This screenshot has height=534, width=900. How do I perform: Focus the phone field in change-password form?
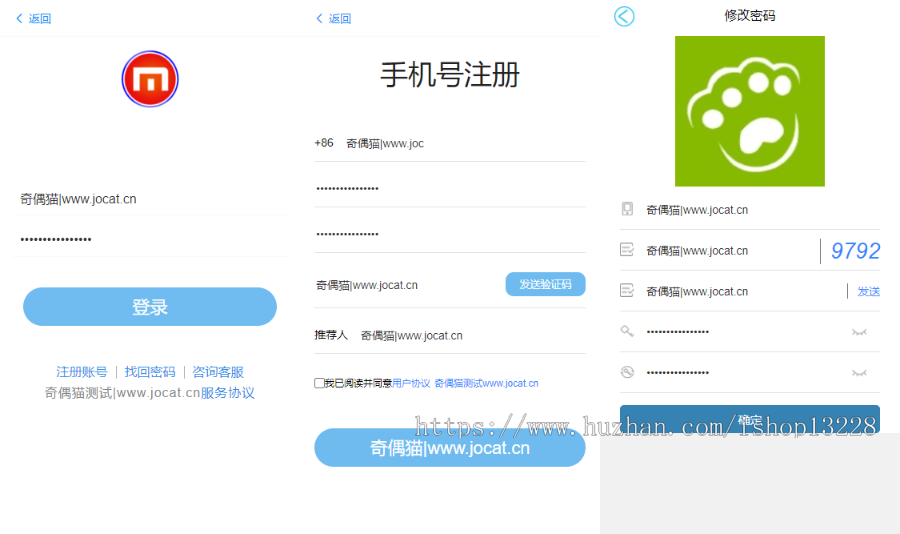(x=762, y=210)
